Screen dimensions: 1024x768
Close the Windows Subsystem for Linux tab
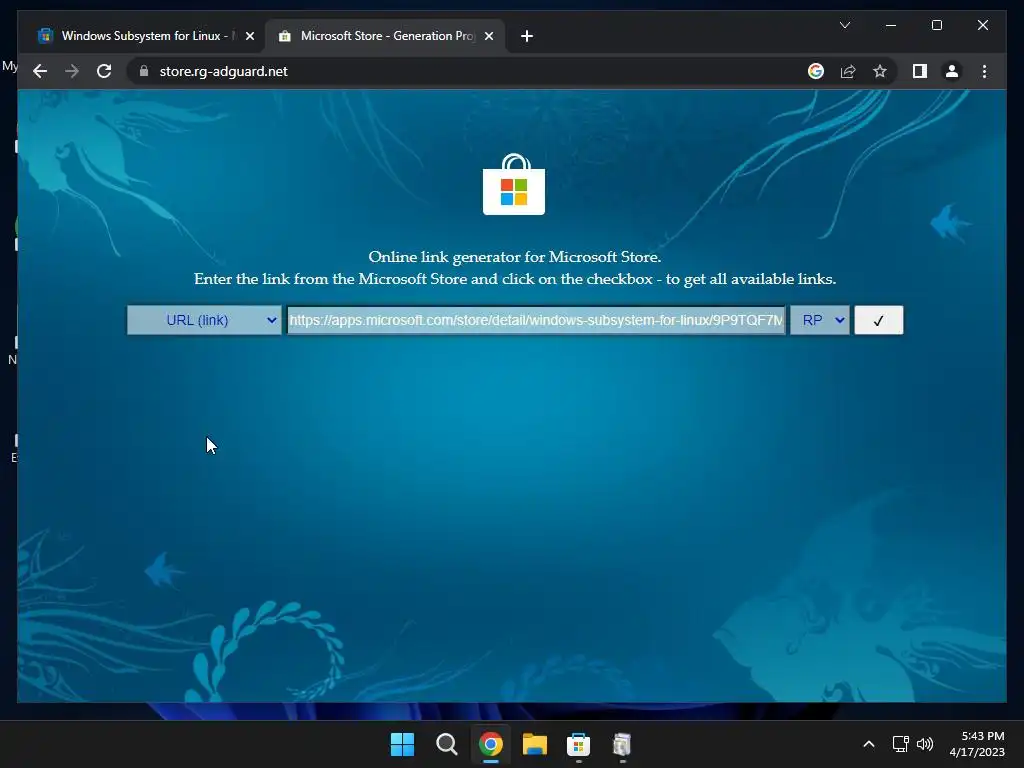point(249,36)
